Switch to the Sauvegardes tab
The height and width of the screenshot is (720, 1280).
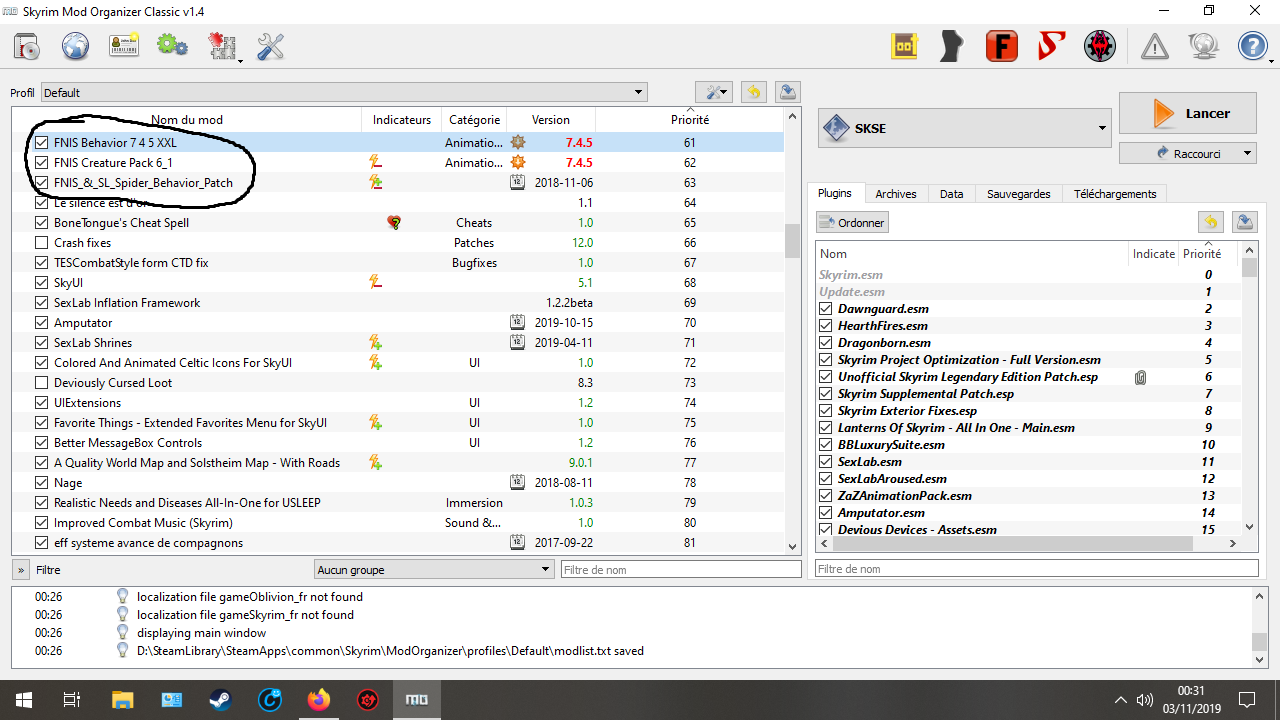pos(1018,194)
